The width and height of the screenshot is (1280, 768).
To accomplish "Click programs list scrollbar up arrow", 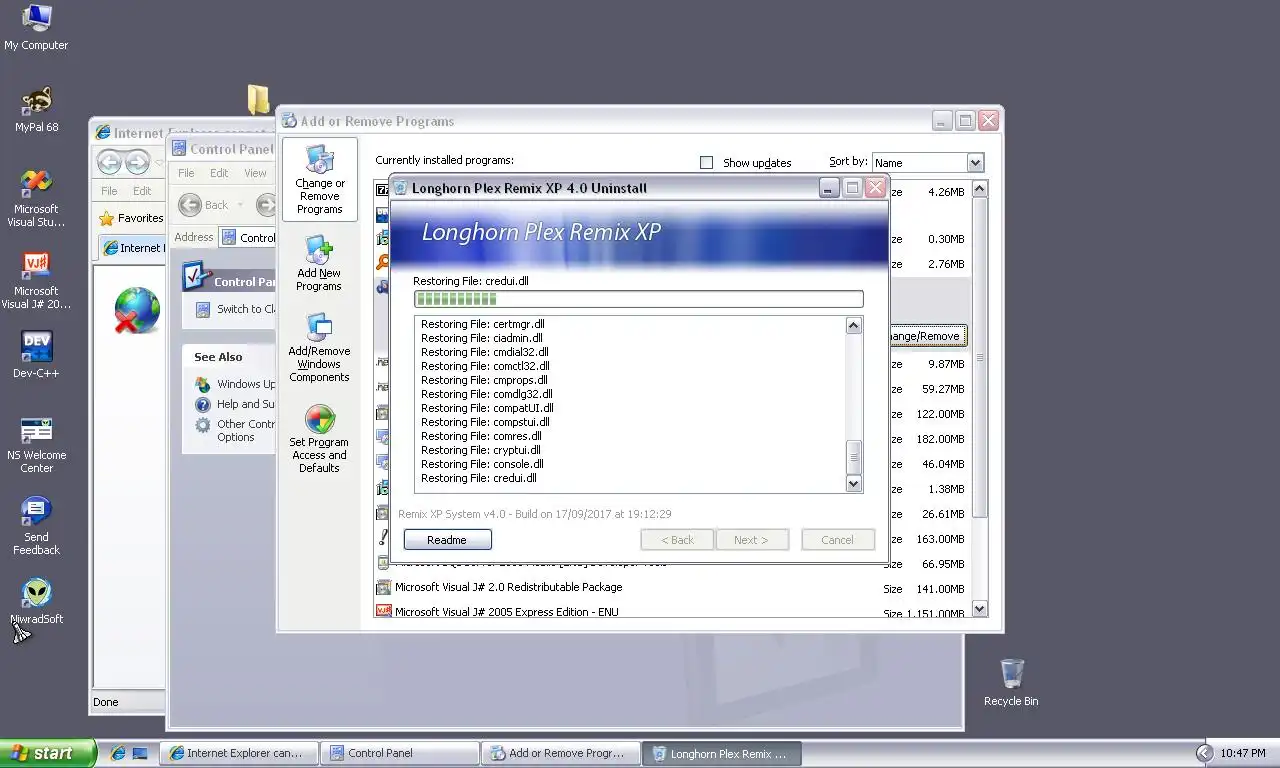I will point(979,189).
